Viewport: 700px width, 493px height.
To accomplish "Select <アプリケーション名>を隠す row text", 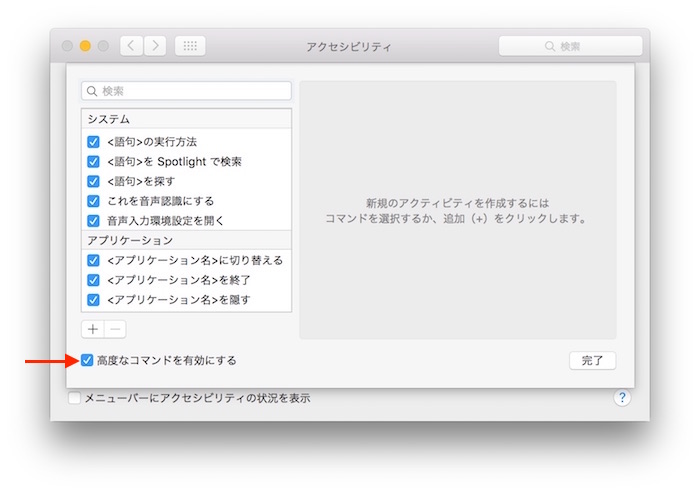I will 179,300.
